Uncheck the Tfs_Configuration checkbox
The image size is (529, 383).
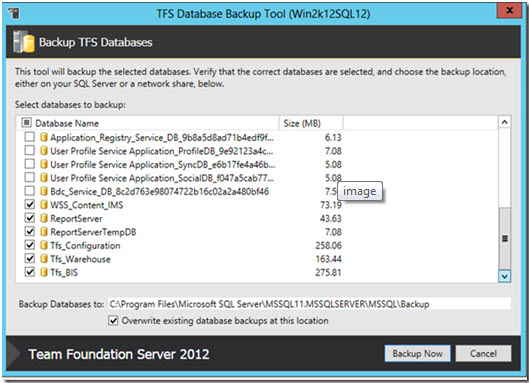[30, 245]
